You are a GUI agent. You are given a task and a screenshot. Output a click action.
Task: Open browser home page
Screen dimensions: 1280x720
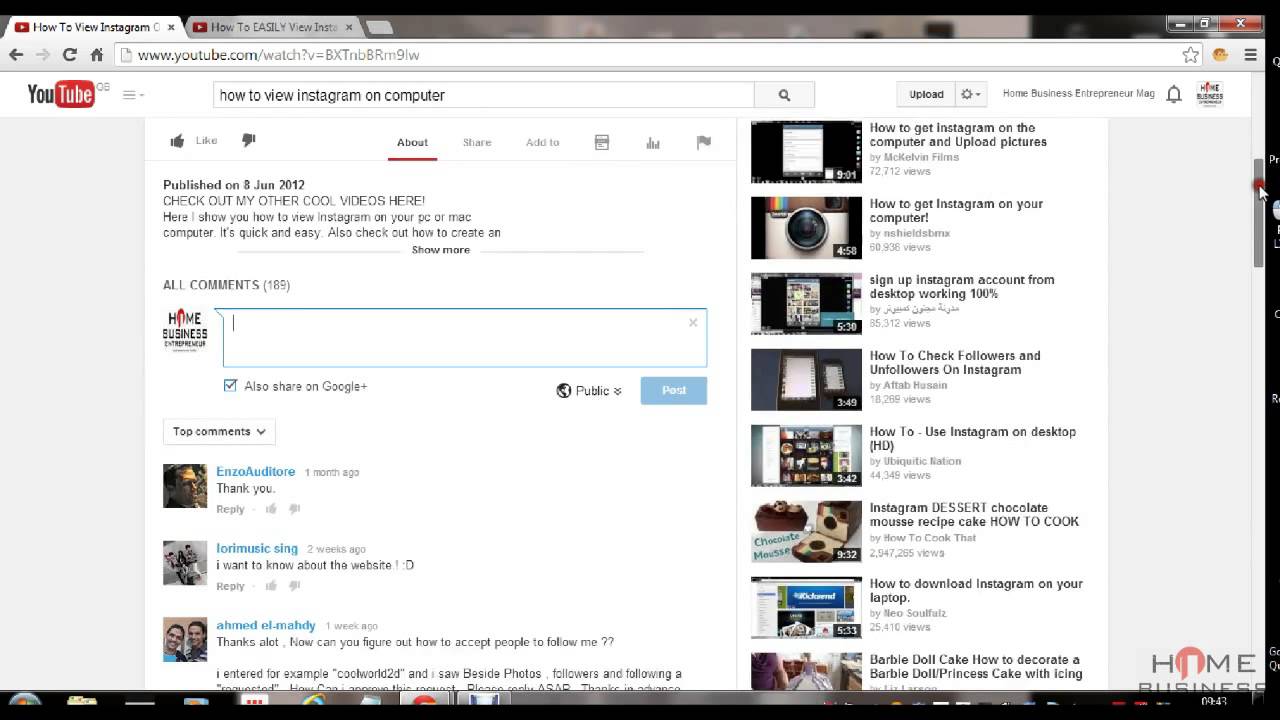(97, 55)
